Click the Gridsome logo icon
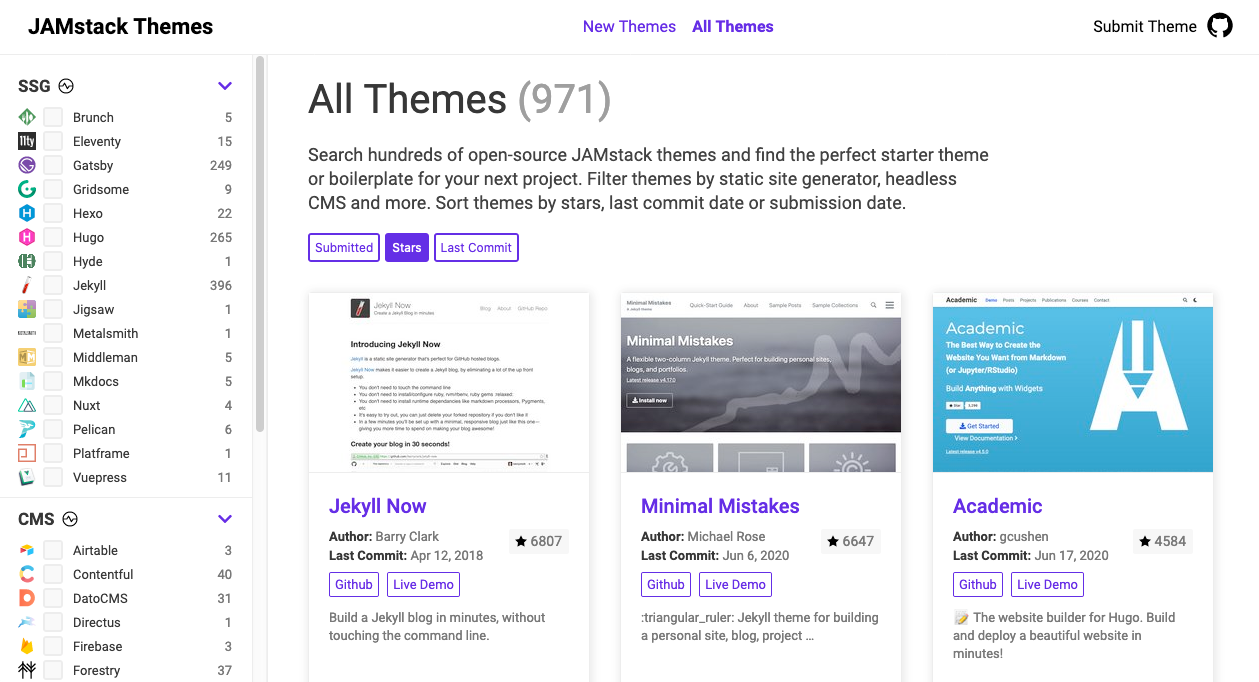Viewport: 1259px width, 682px height. pos(27,189)
